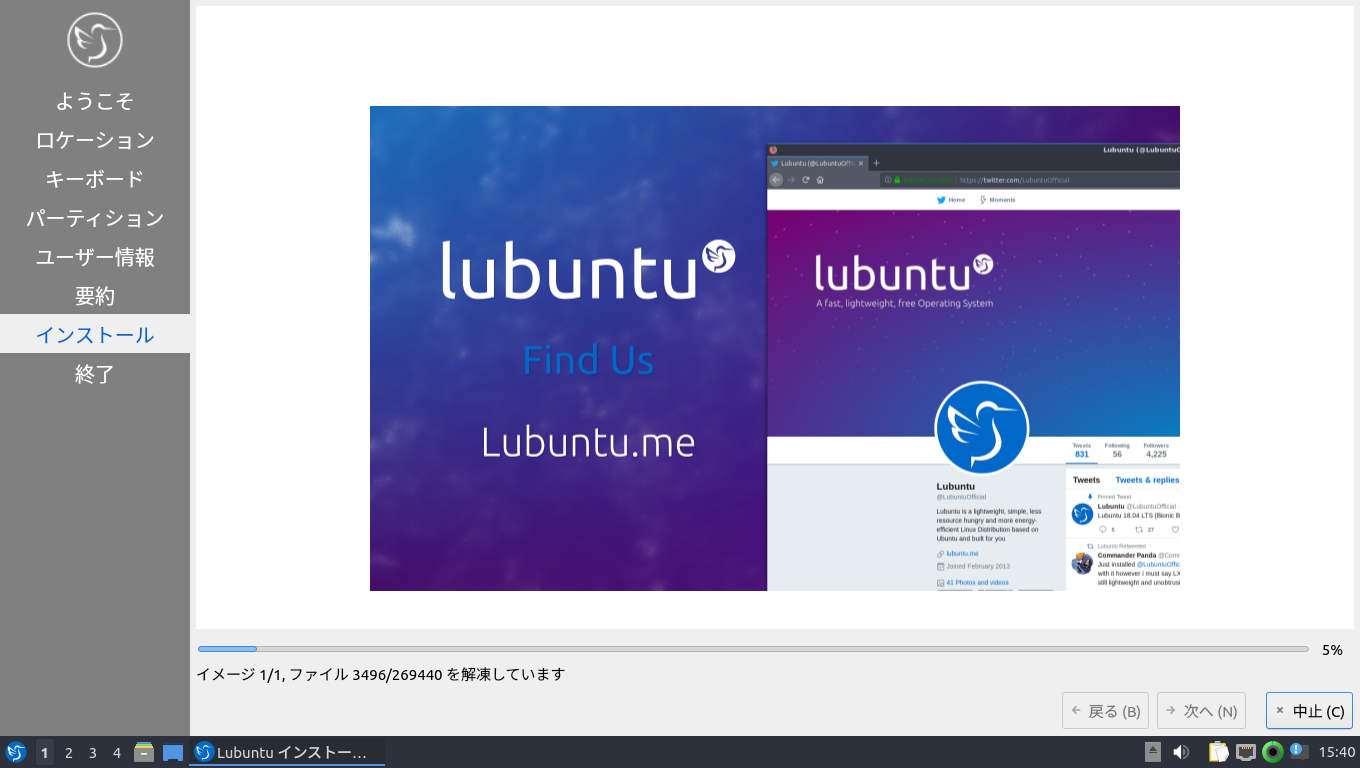Select the Lubuntu インストー... taskbar window entry
The width and height of the screenshot is (1360, 768).
point(287,752)
